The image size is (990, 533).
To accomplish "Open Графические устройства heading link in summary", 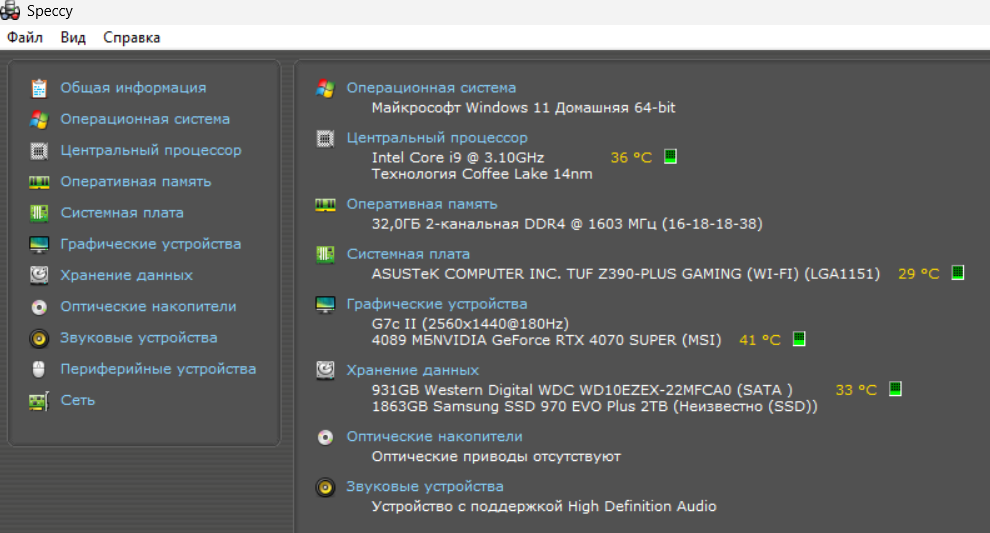I will click(437, 304).
